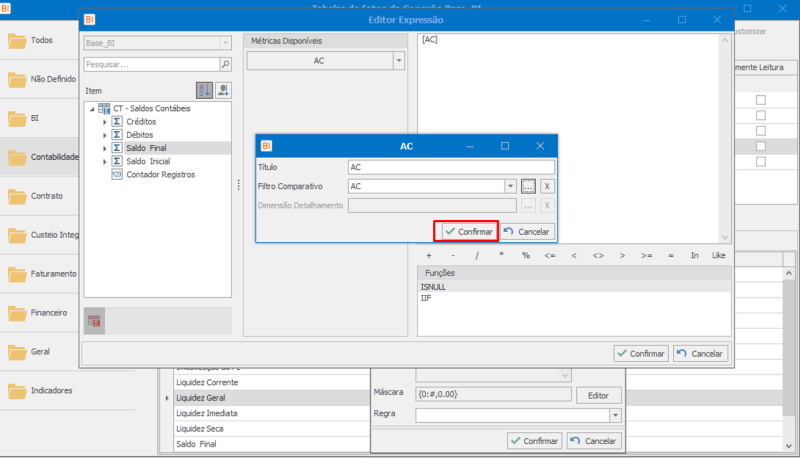This screenshot has height=458, width=800.
Task: Insert the Like operator
Action: [719, 256]
